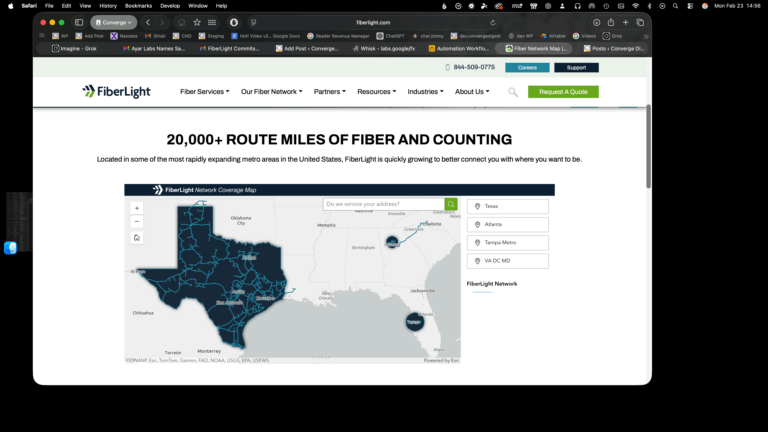Viewport: 768px width, 432px height.
Task: Open the home page icon in toolbar
Action: click(x=181, y=23)
